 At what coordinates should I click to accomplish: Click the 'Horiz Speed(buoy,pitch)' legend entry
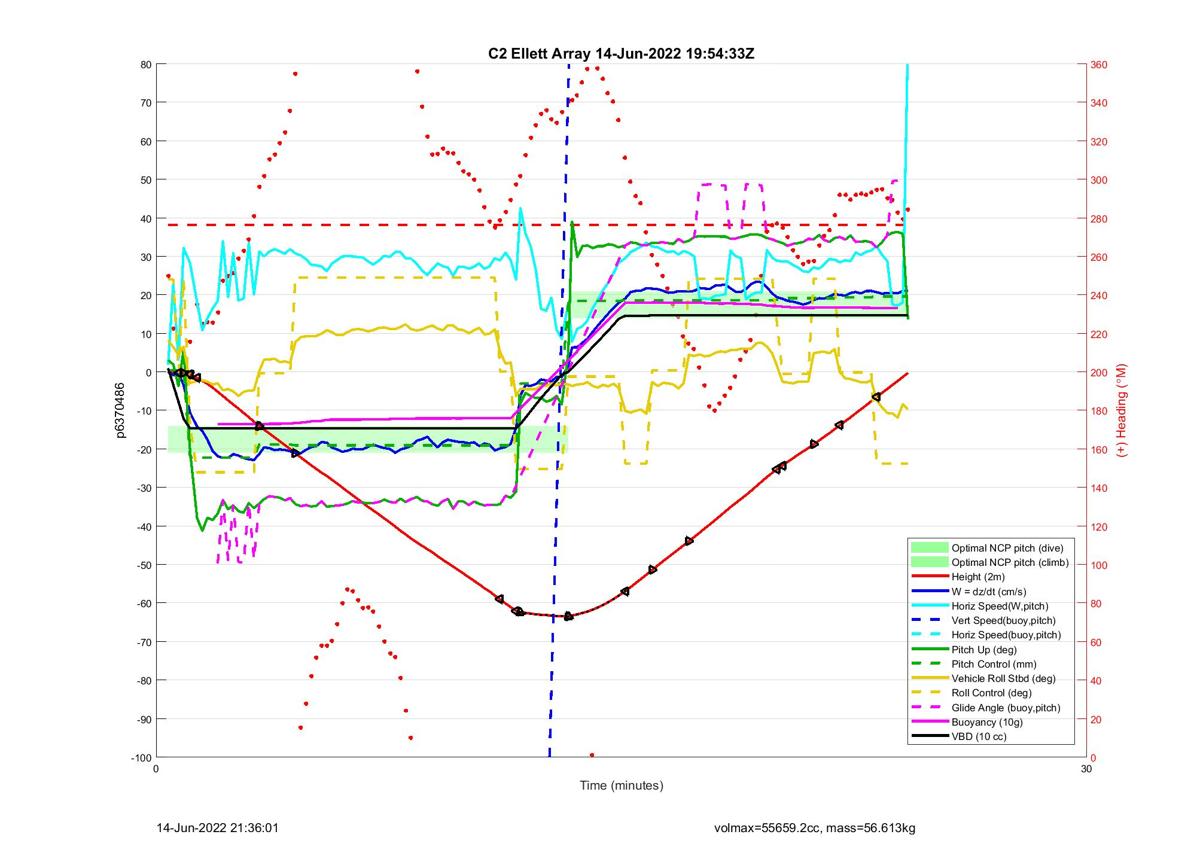(x=1006, y=635)
